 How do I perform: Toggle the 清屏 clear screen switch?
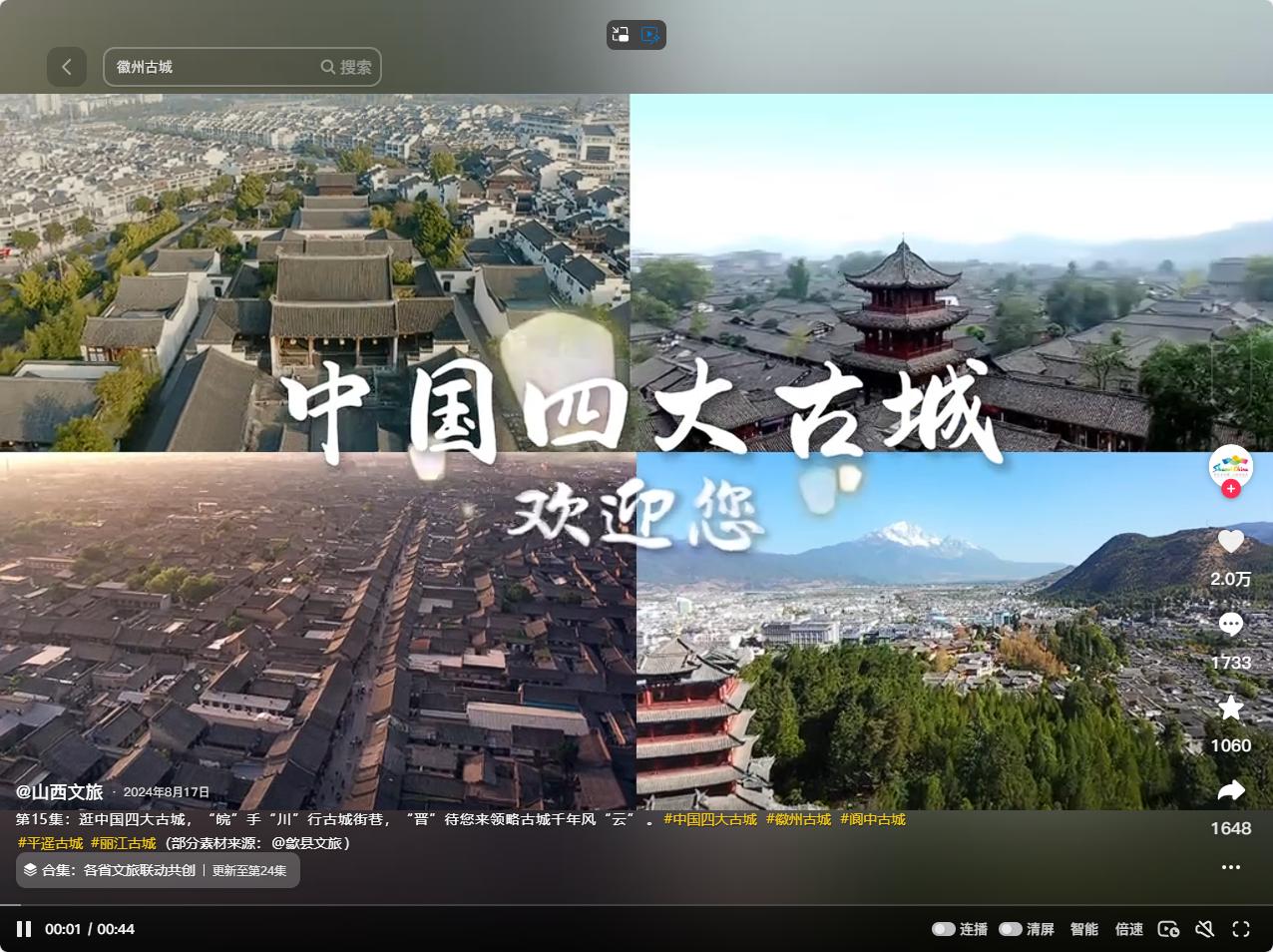click(x=1010, y=929)
